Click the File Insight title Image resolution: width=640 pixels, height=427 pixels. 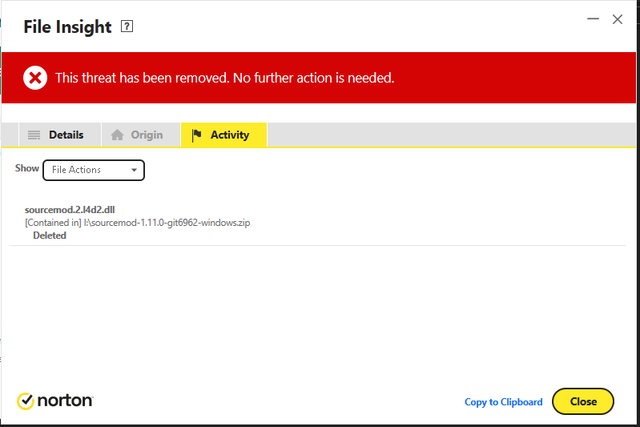tap(67, 27)
